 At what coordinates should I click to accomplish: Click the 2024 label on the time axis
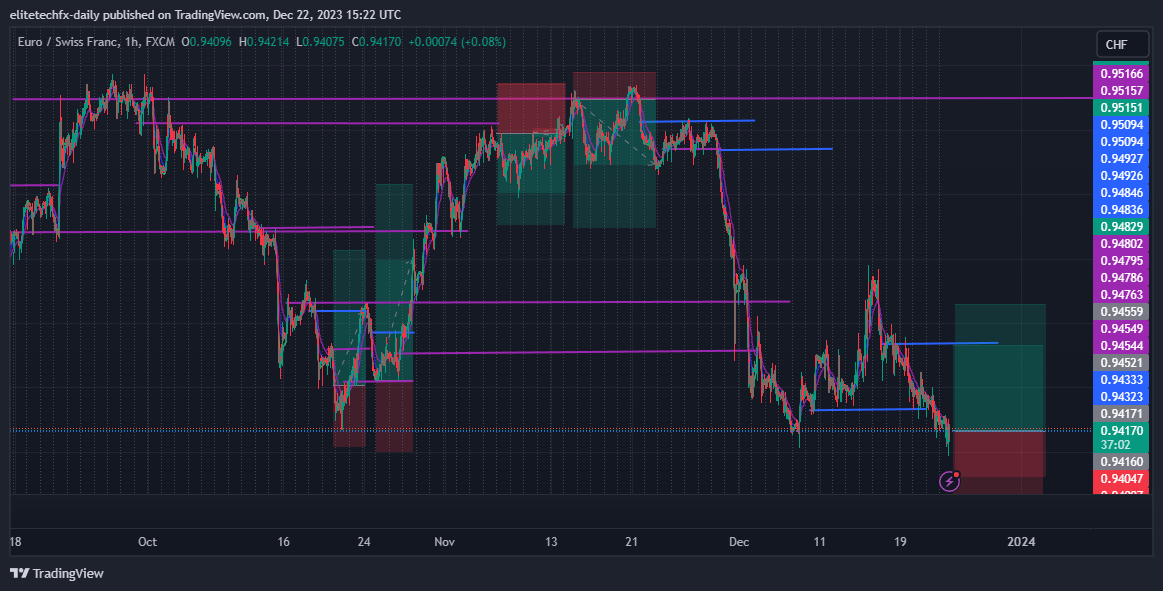pos(1021,542)
